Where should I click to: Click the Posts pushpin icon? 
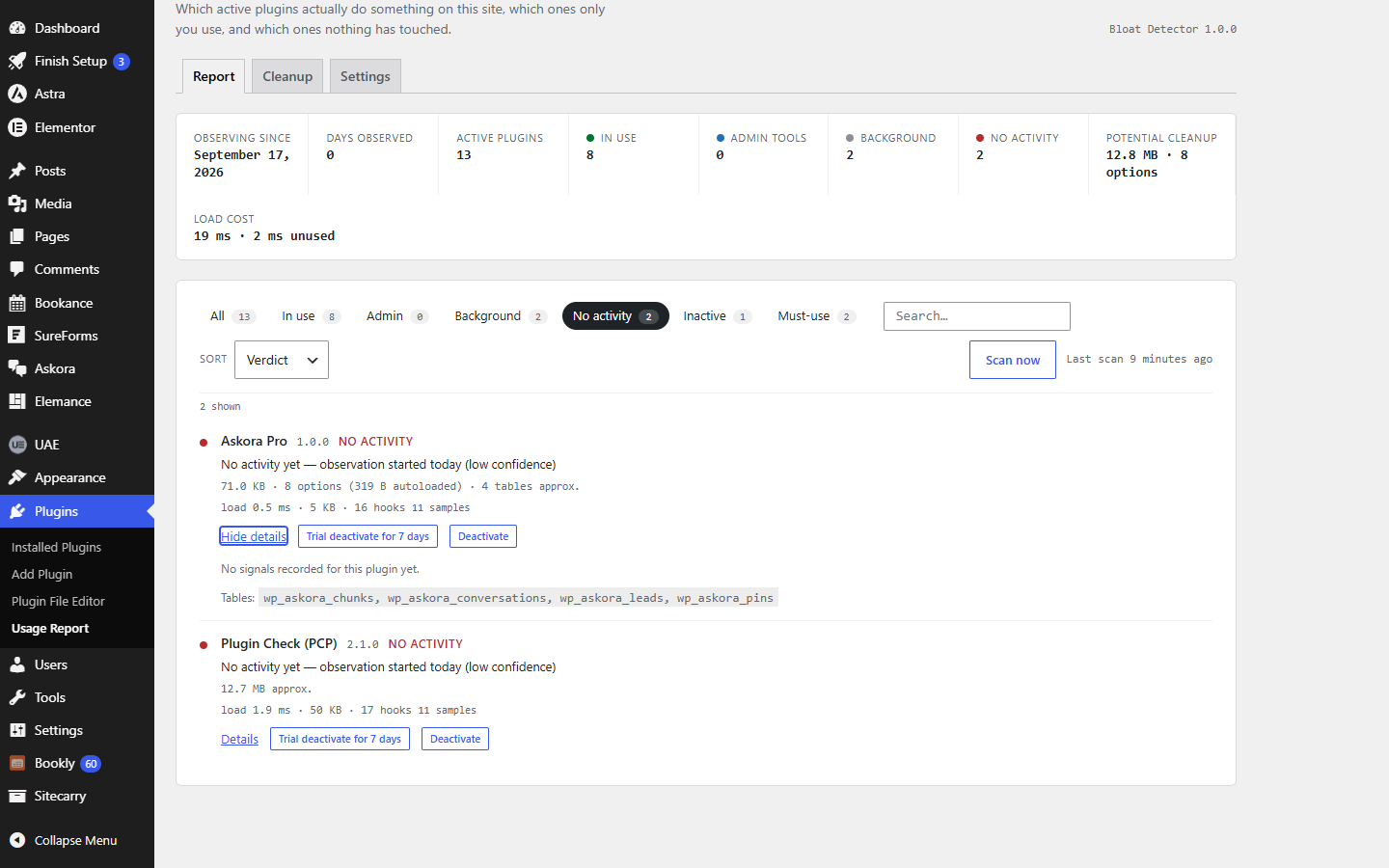(x=17, y=171)
